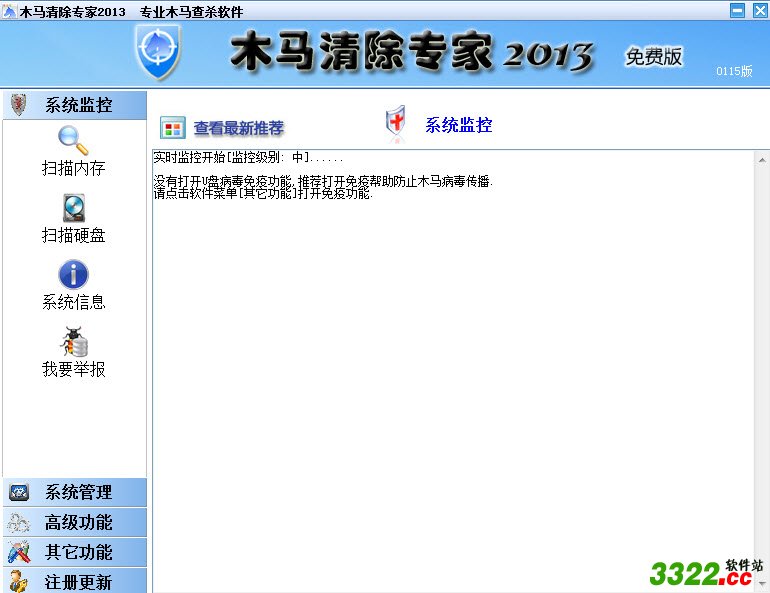The height and width of the screenshot is (593, 770).
Task: Click the 注册更新 user icon
Action: pos(18,582)
